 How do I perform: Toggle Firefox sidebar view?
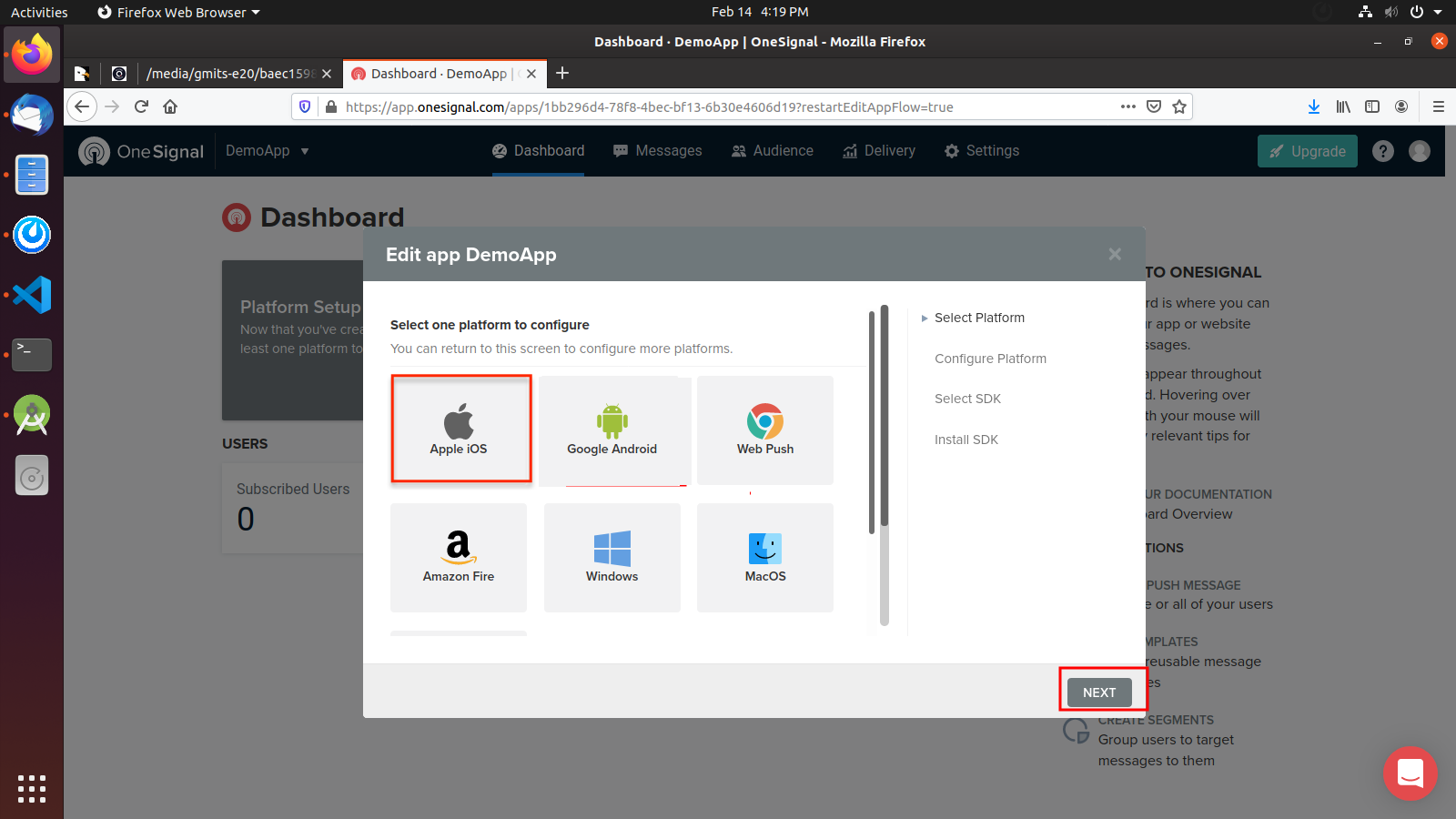pos(1372,106)
